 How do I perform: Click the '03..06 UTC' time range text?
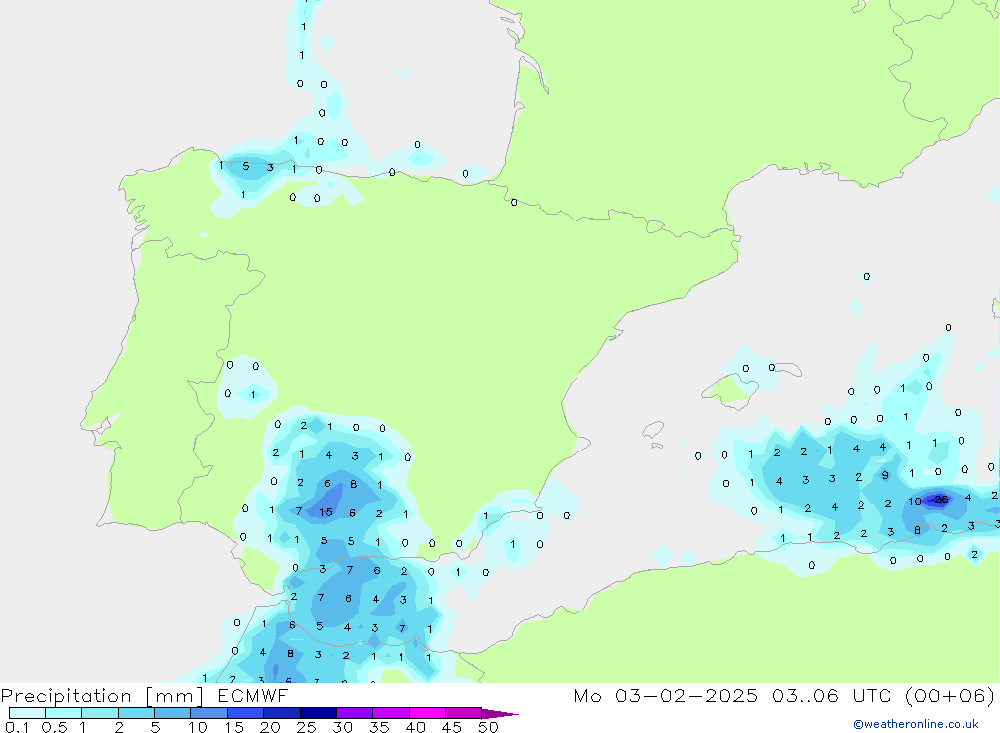pos(830,696)
